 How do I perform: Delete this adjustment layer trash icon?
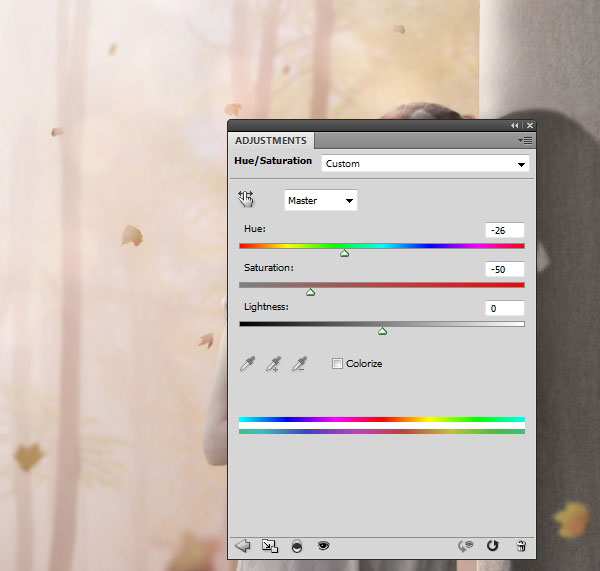[x=520, y=546]
